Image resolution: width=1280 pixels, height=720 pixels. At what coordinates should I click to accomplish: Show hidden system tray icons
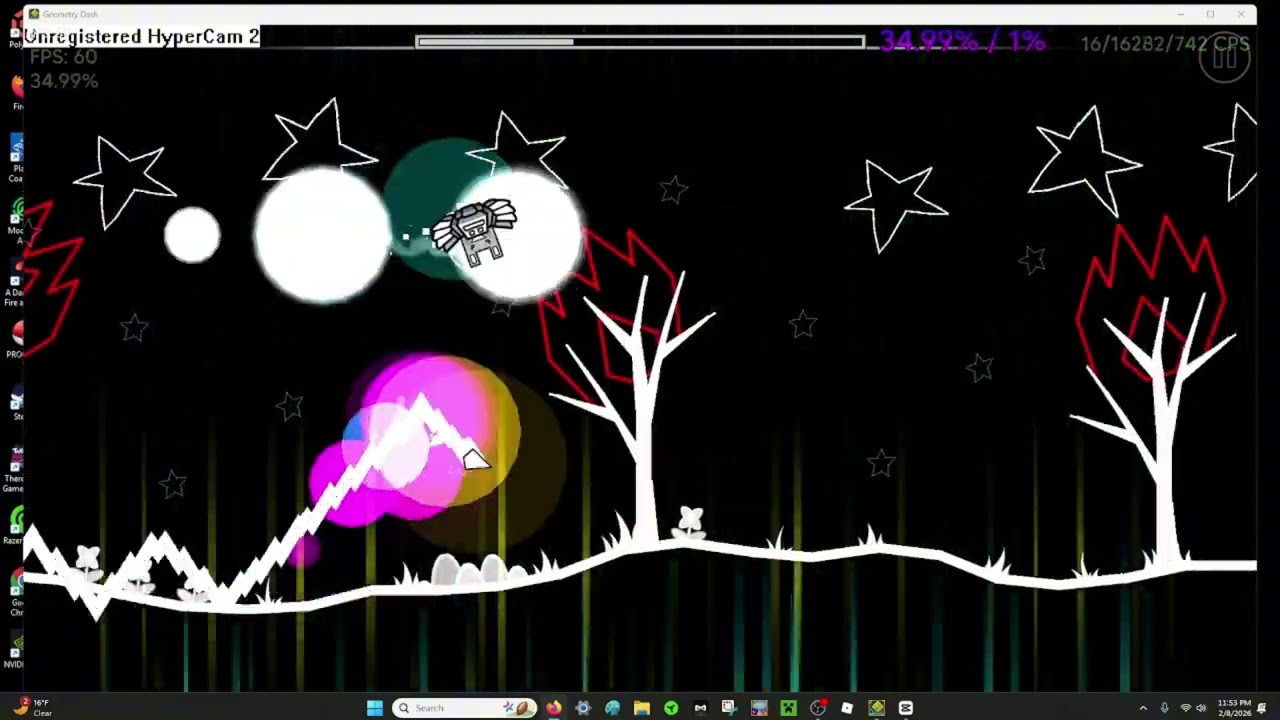click(1143, 708)
